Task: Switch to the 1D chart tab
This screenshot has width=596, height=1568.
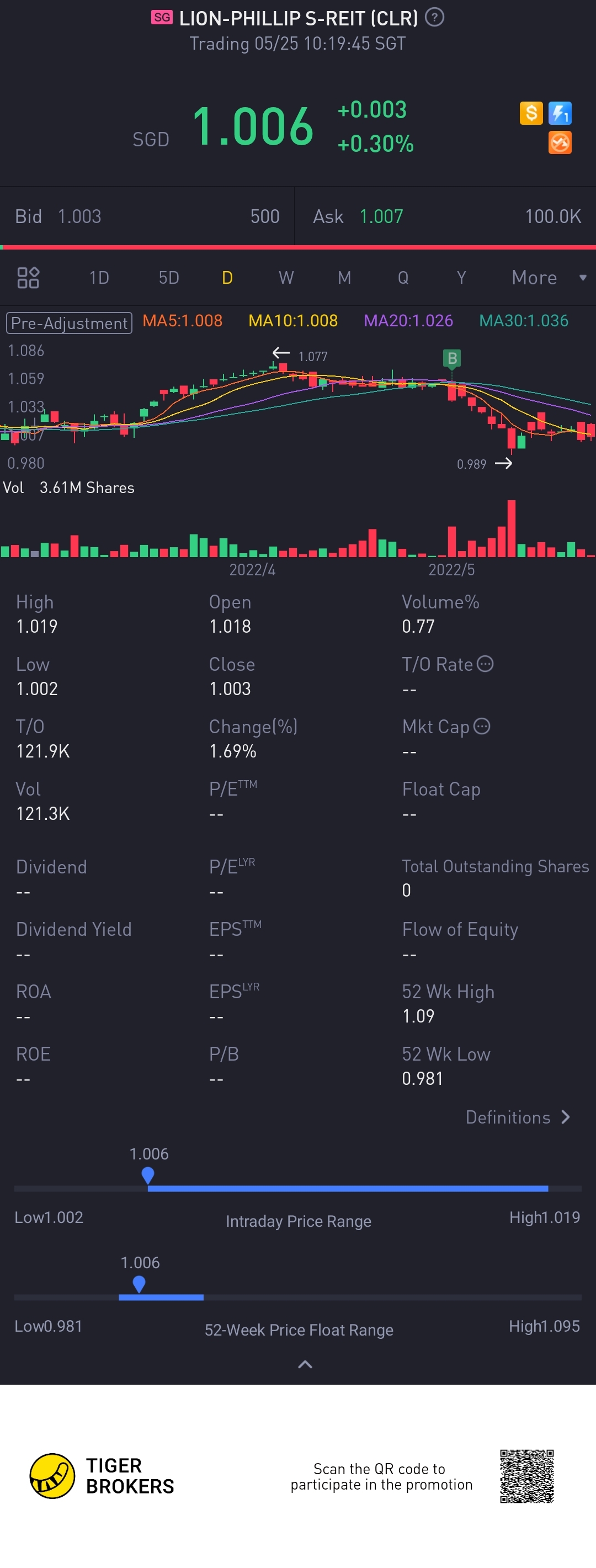Action: click(x=99, y=278)
